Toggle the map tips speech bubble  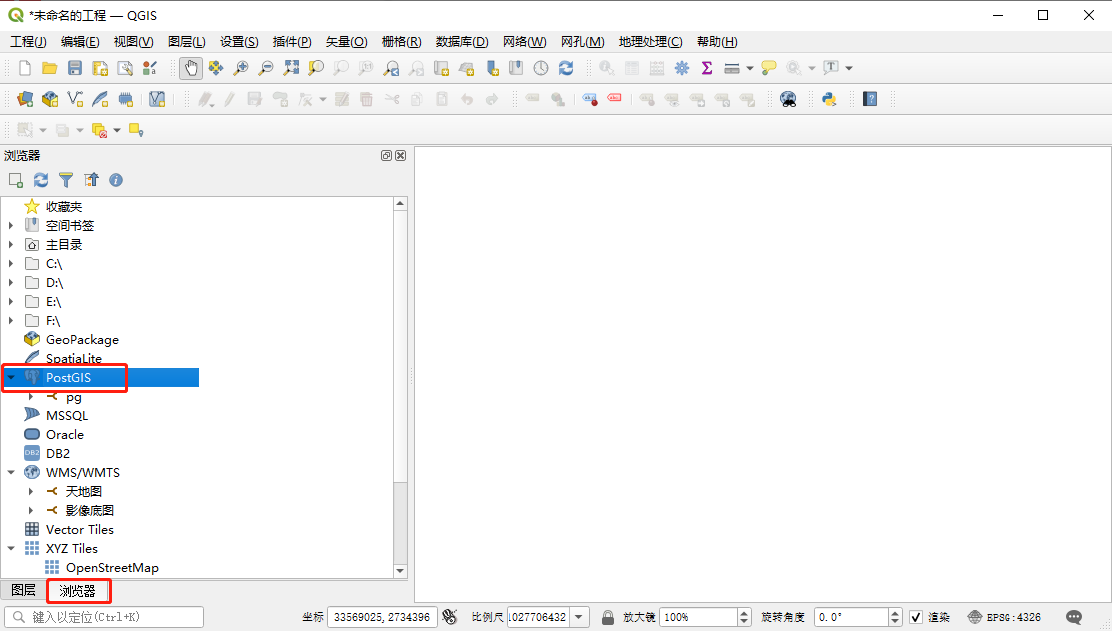[769, 68]
